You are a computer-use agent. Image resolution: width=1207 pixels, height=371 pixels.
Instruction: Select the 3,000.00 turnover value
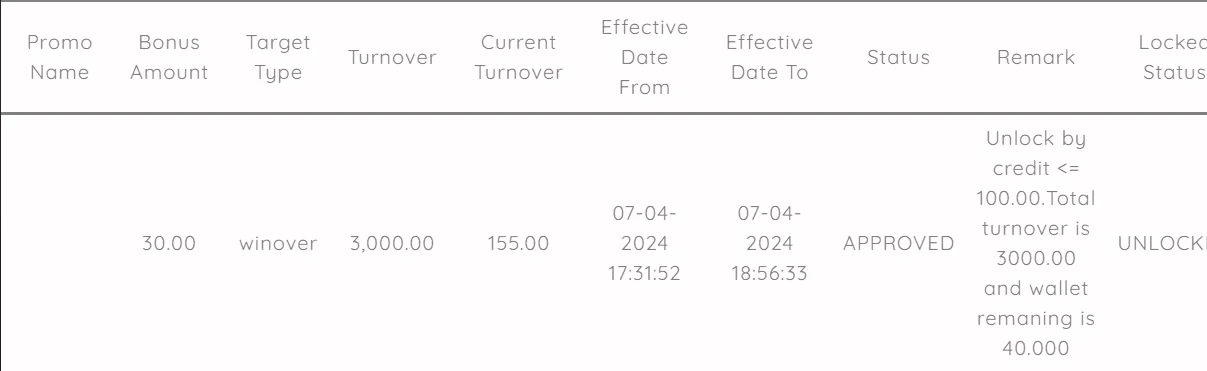(x=392, y=243)
